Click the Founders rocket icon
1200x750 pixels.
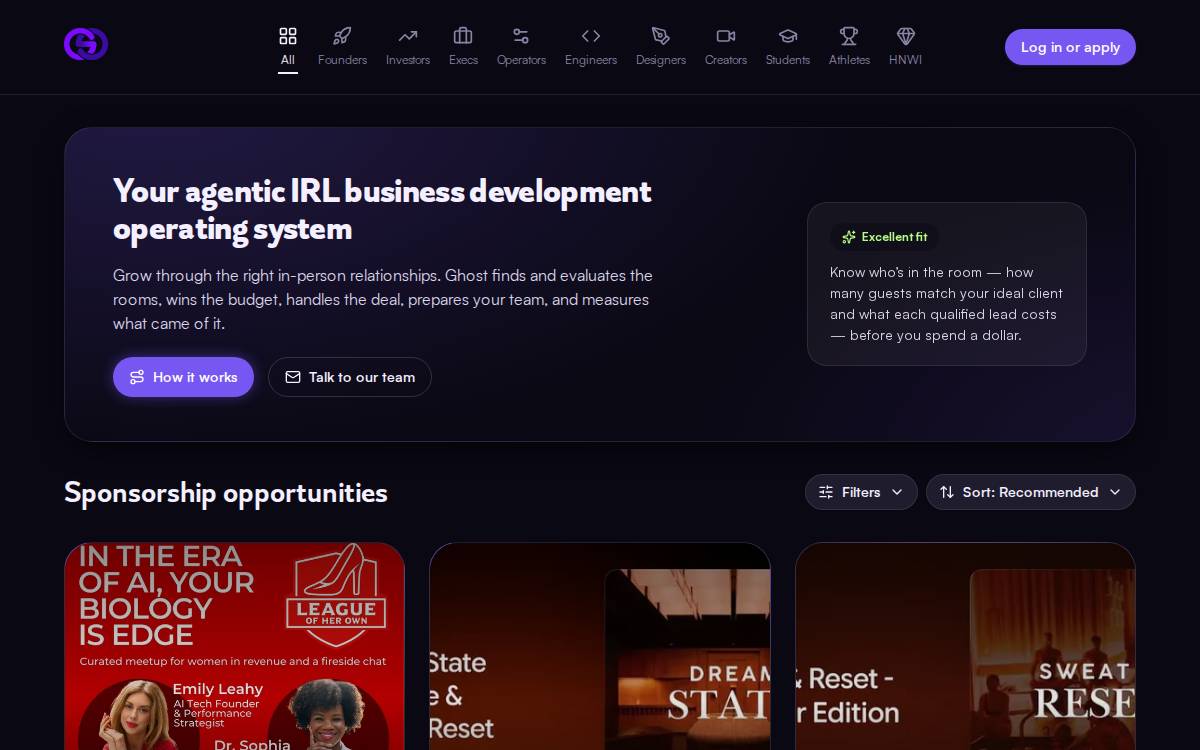(342, 36)
